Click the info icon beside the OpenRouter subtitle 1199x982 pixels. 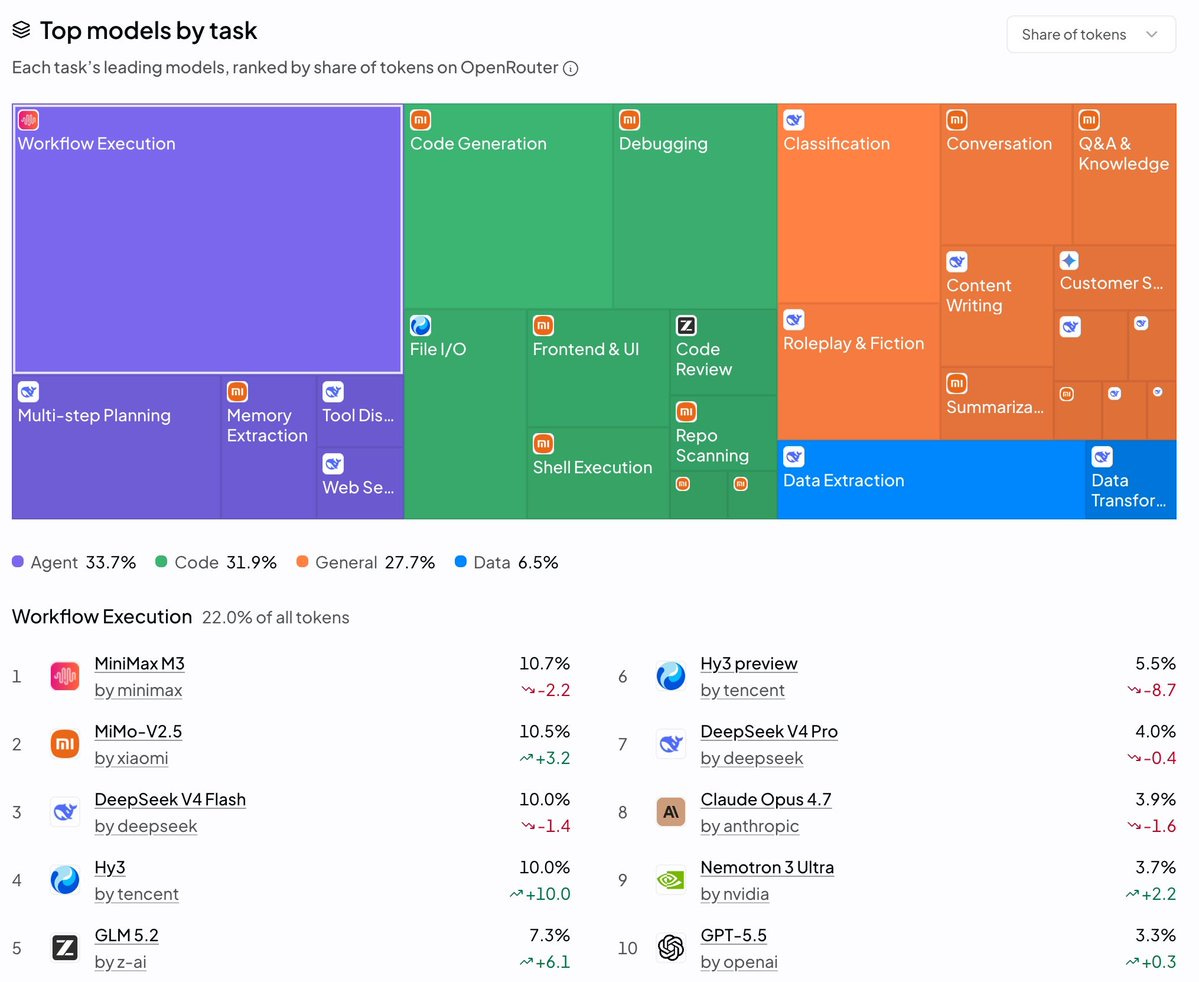(x=570, y=68)
